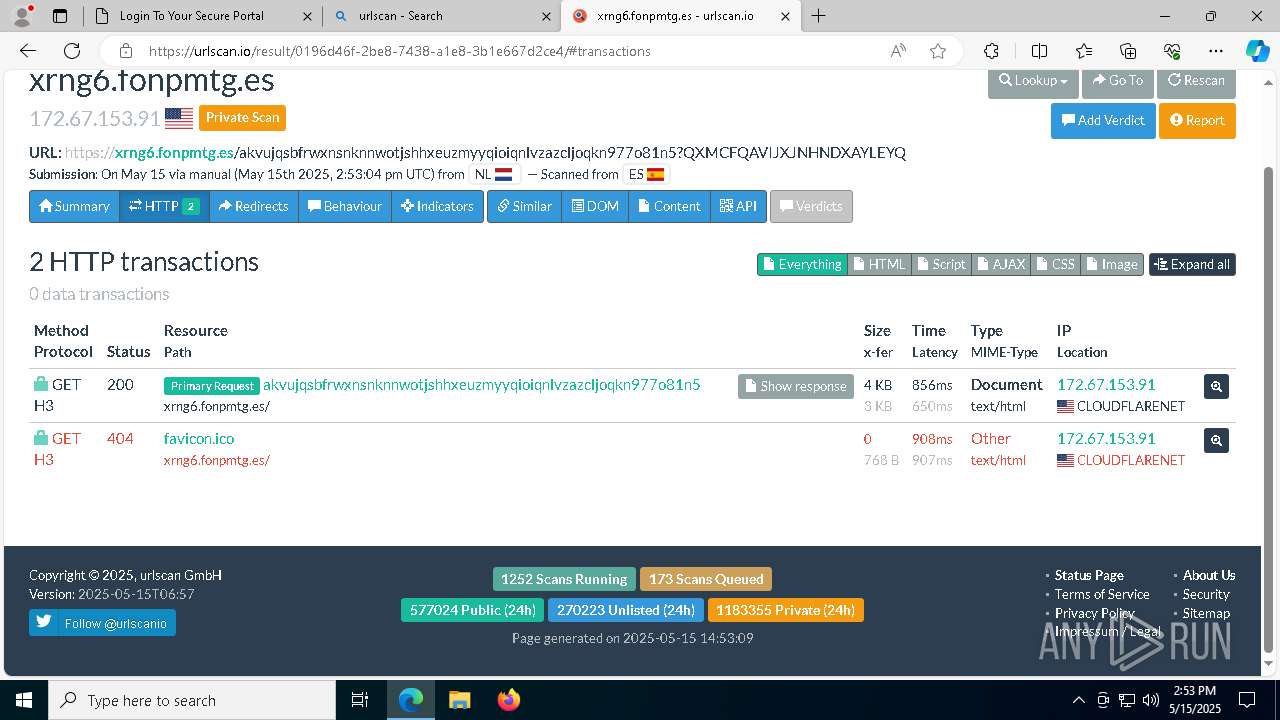The image size is (1280, 720).
Task: Filter transactions by HTML
Action: tap(879, 264)
